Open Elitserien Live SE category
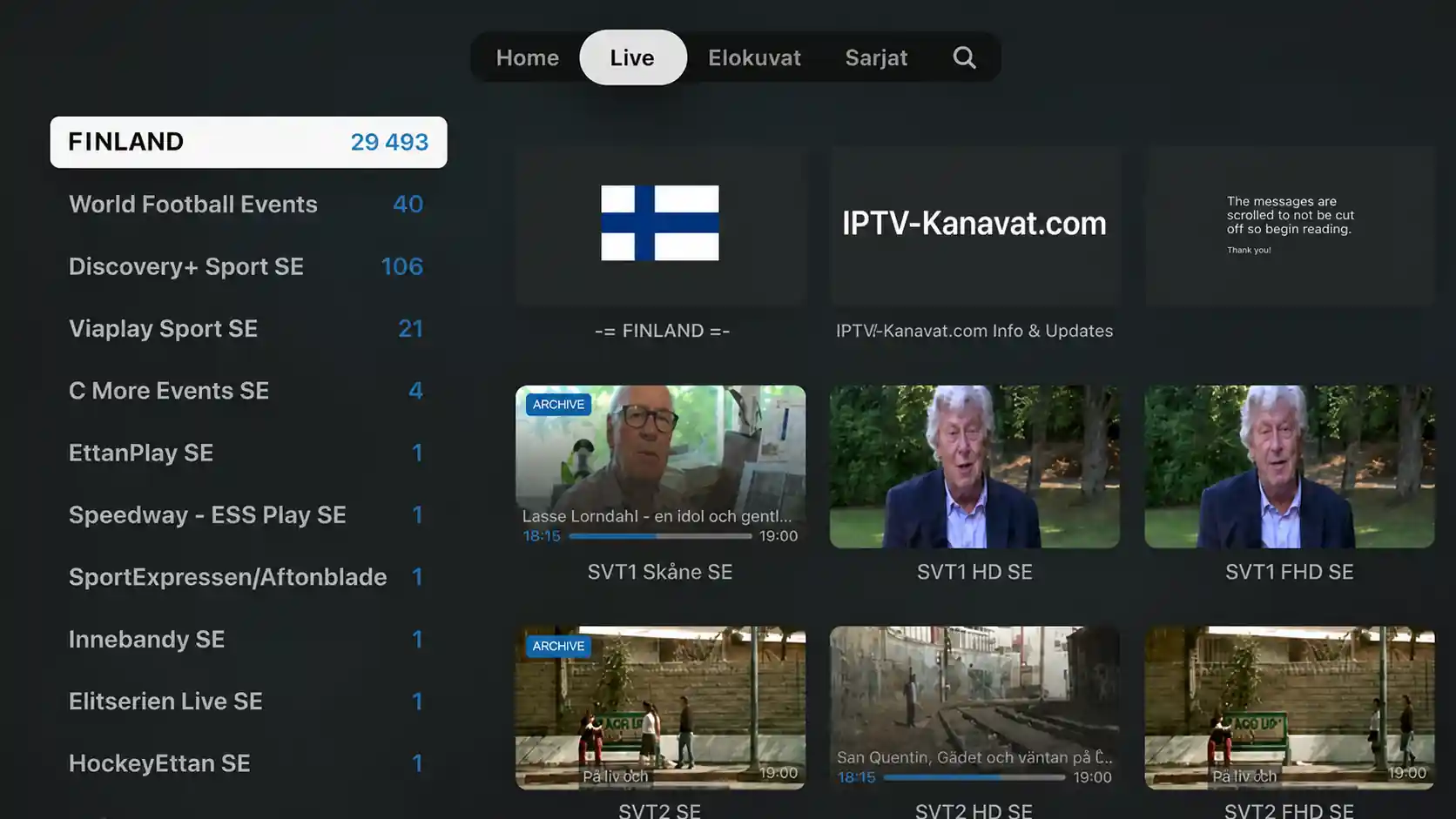The image size is (1456, 819). pos(248,702)
